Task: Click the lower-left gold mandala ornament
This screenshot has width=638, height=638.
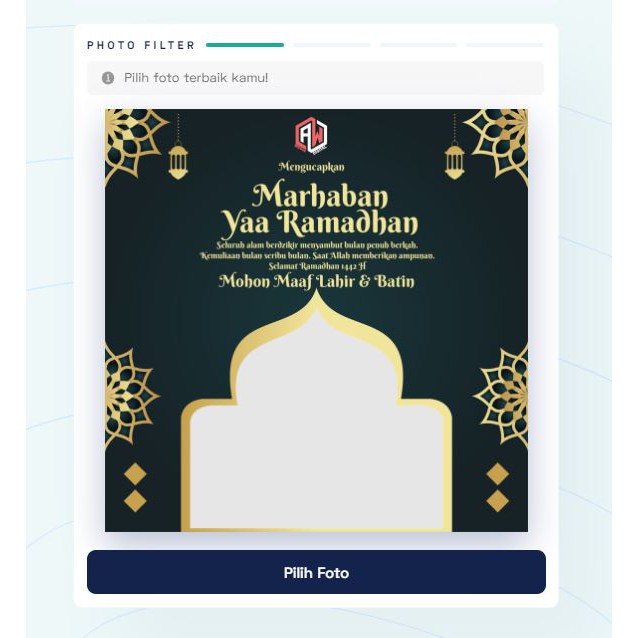Action: (131, 397)
